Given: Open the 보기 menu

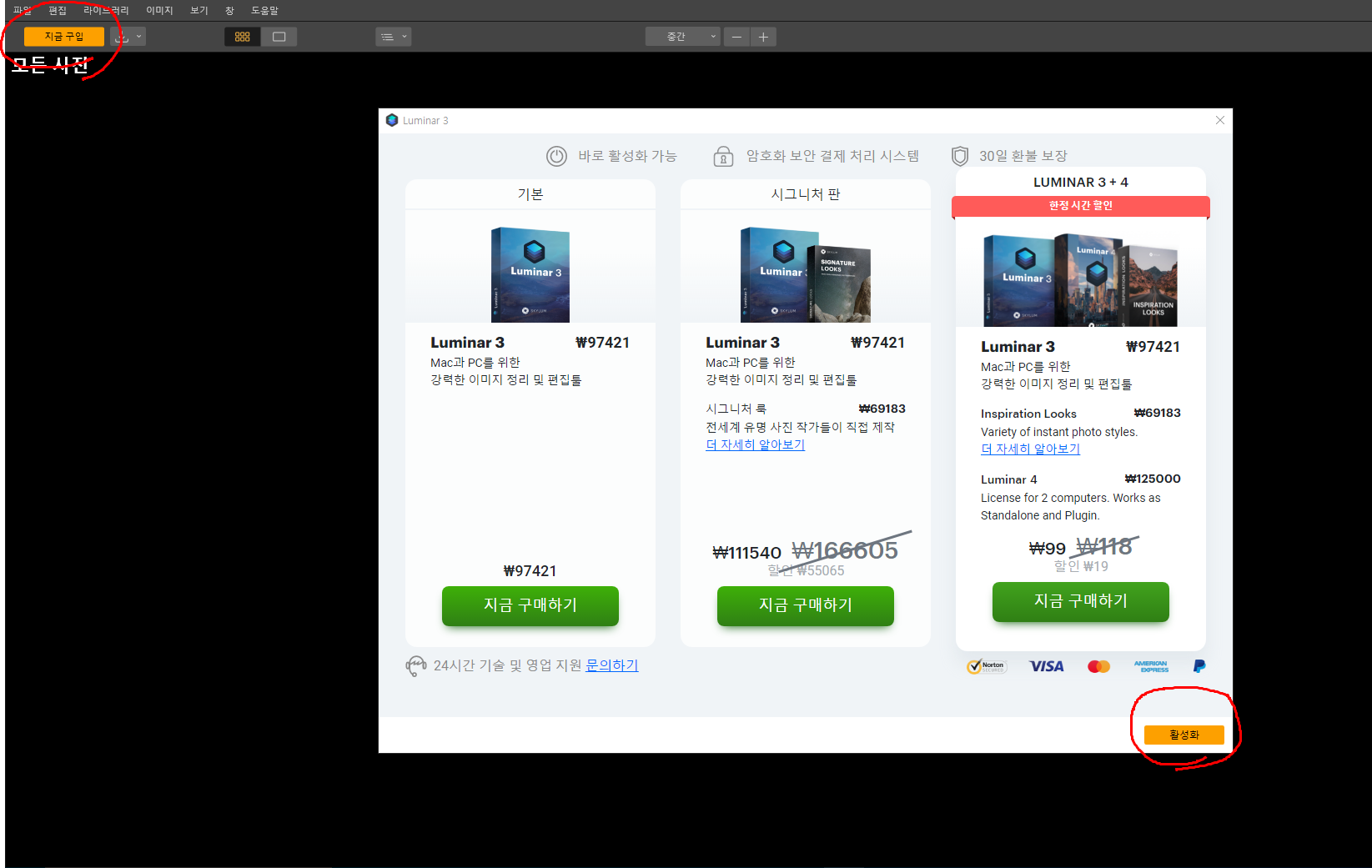Looking at the screenshot, I should coord(199,10).
